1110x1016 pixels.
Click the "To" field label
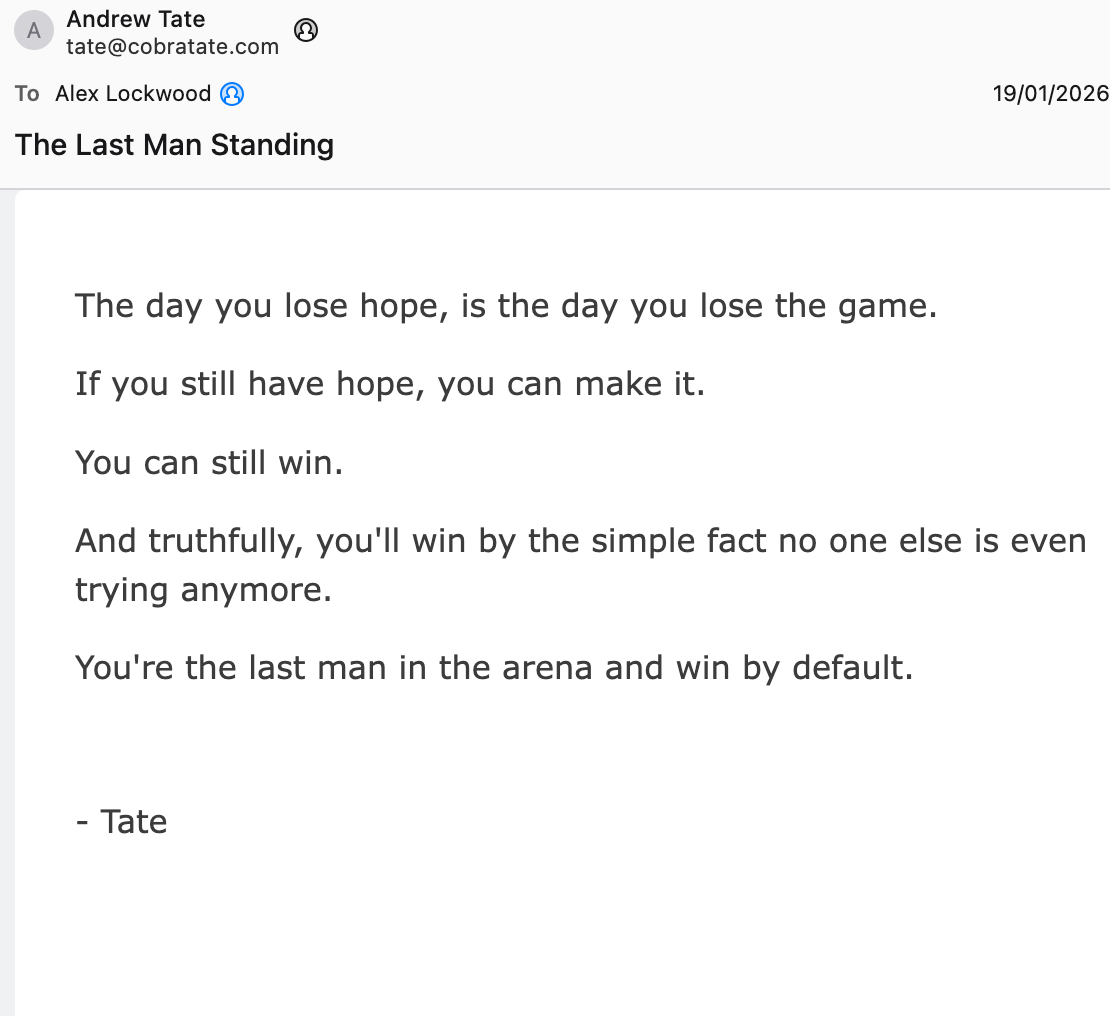[27, 94]
